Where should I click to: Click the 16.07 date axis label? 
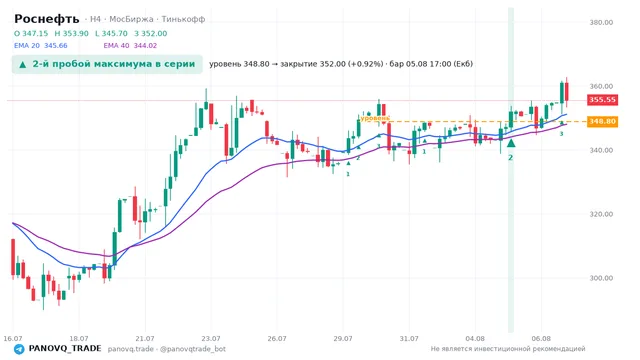point(13,338)
